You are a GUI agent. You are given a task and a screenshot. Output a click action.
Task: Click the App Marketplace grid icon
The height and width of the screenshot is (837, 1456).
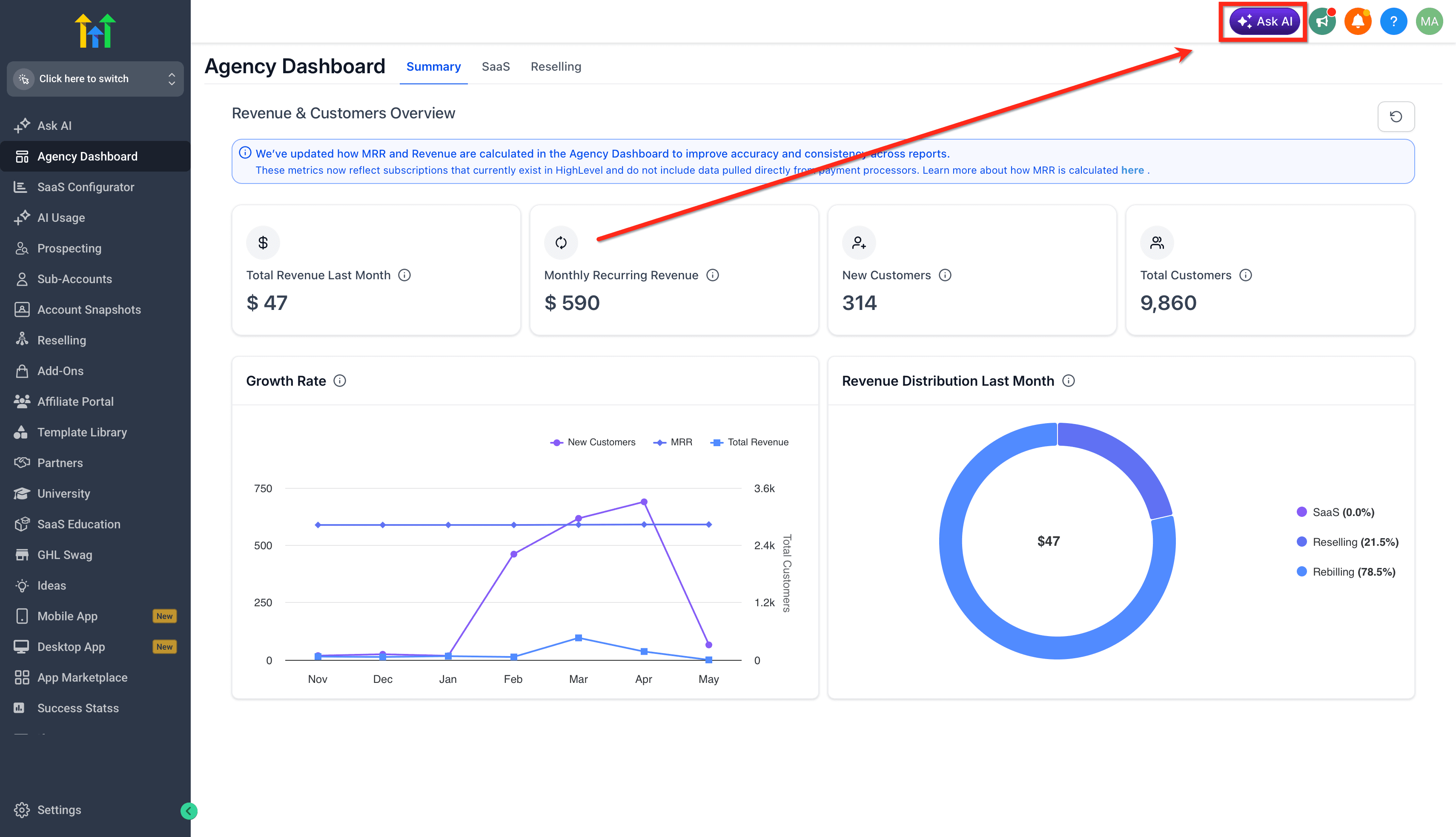tap(22, 677)
